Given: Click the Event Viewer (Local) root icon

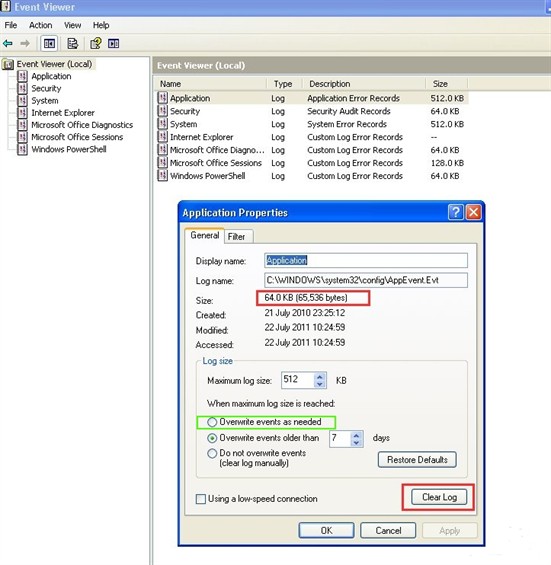Looking at the screenshot, I should [8, 64].
